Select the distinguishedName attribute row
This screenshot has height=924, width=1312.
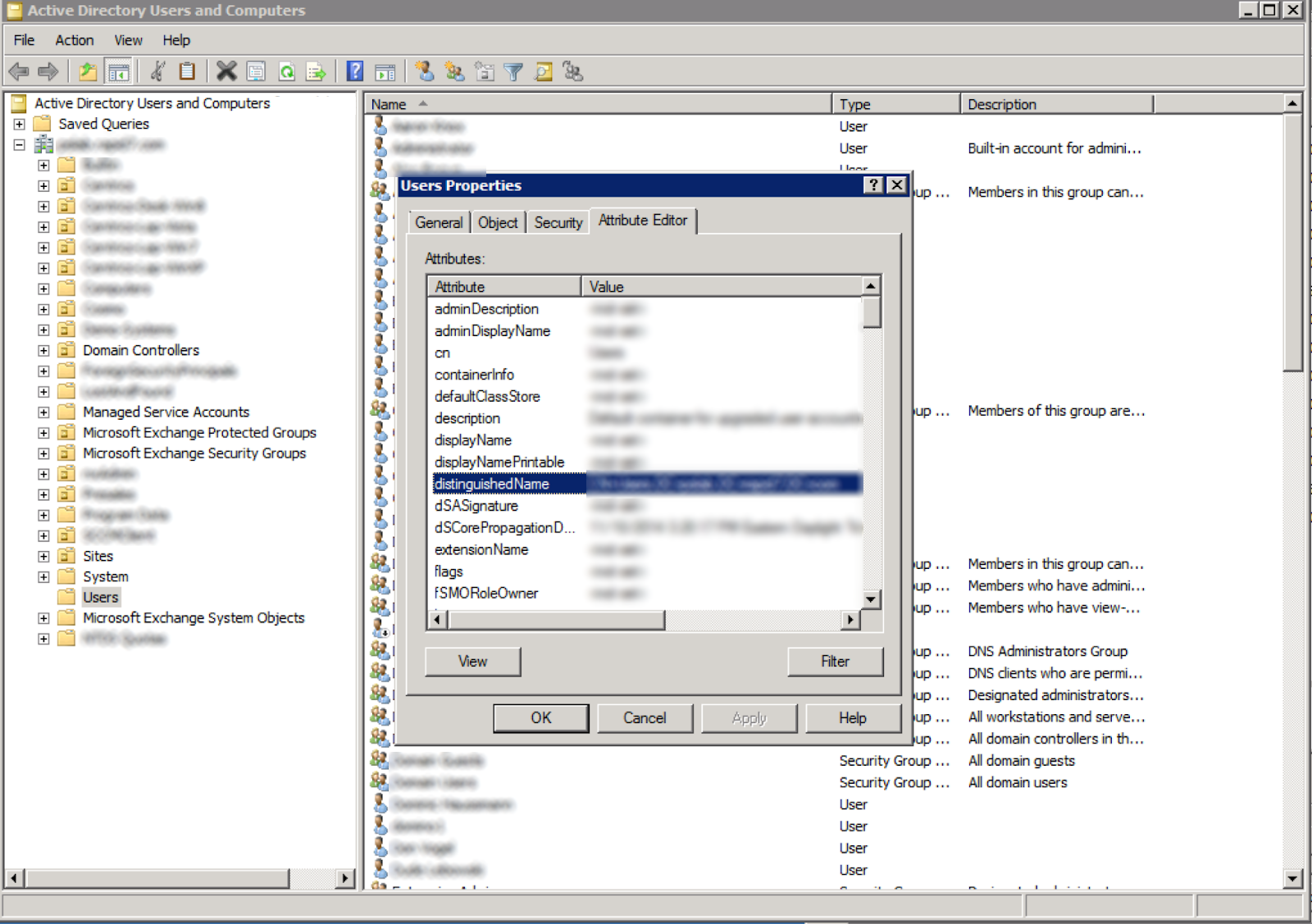(648, 484)
